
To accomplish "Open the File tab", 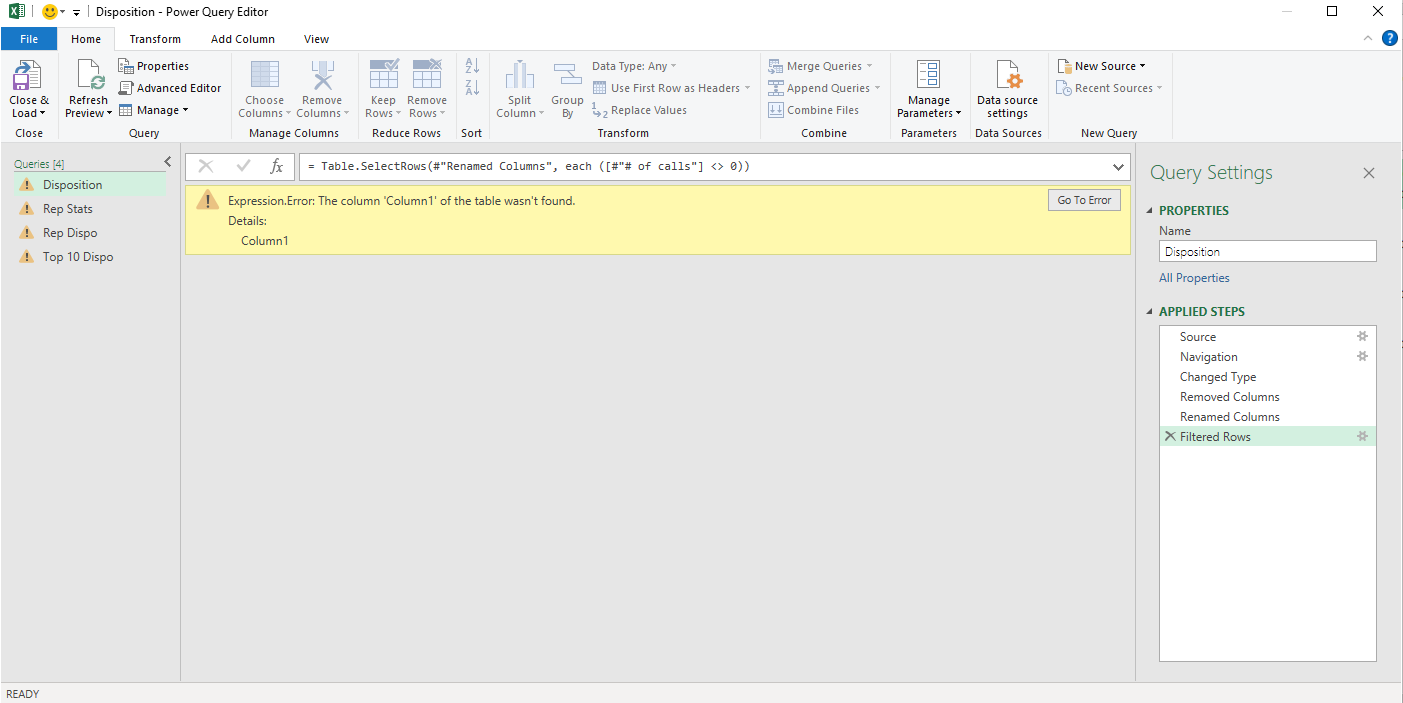I will 29,39.
